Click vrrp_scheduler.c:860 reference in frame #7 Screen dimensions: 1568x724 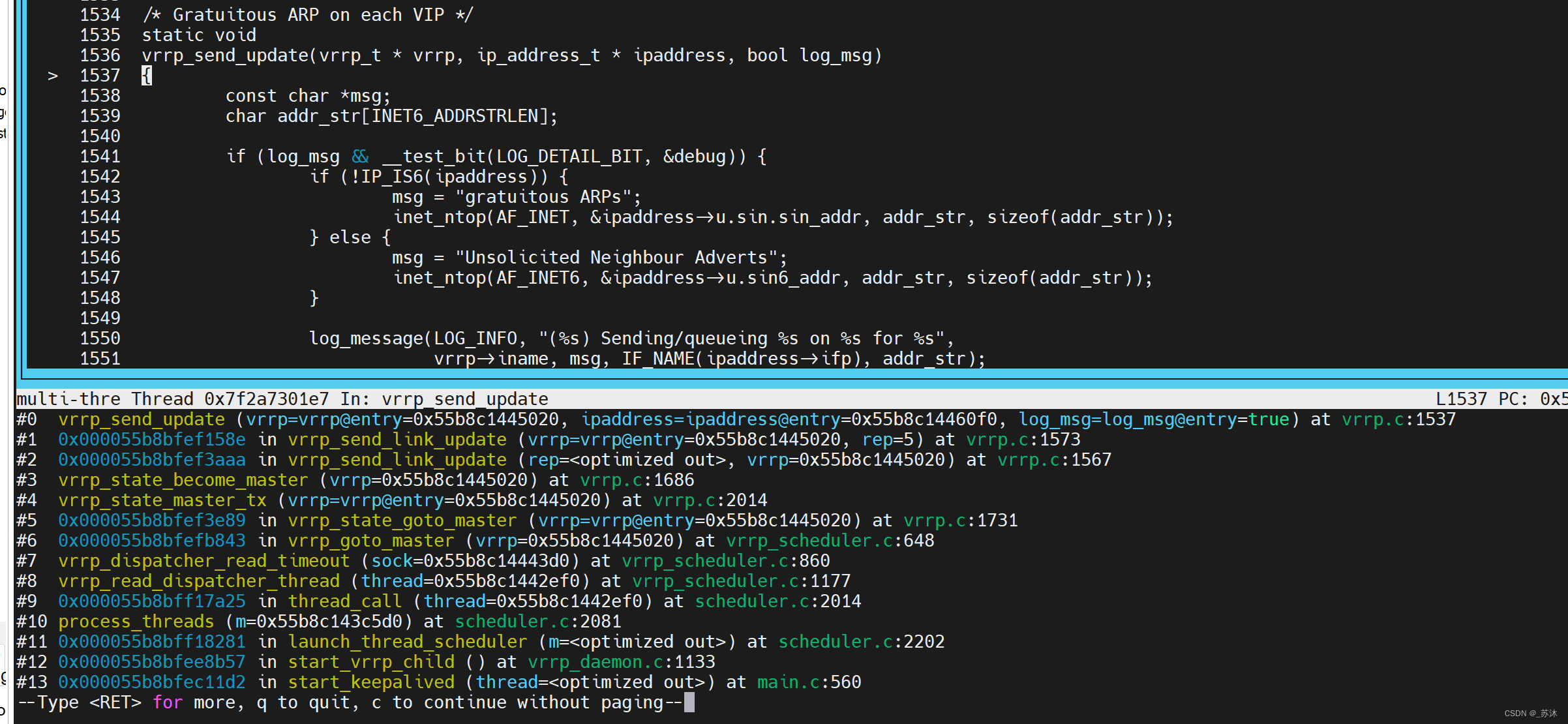pyautogui.click(x=725, y=561)
